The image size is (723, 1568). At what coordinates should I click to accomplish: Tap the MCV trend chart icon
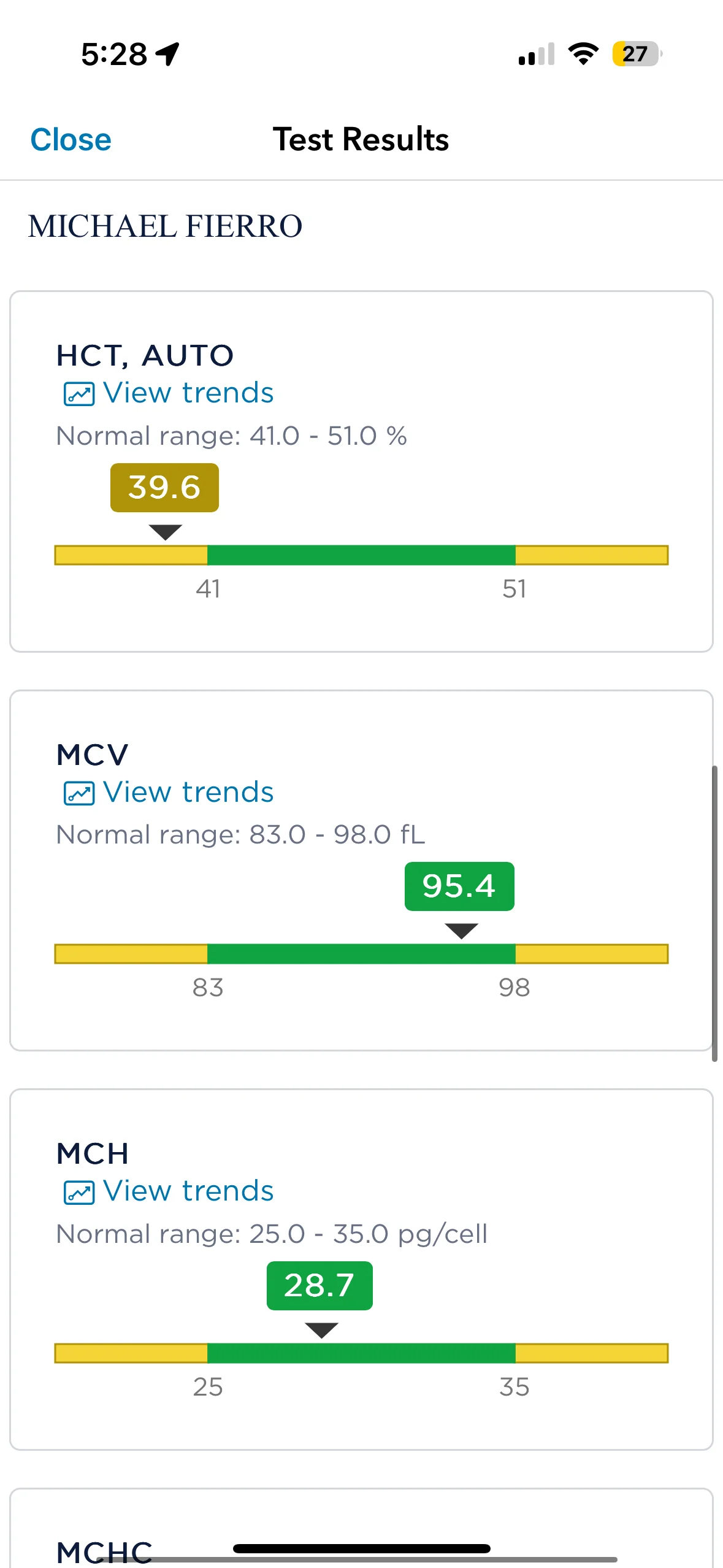[79, 793]
